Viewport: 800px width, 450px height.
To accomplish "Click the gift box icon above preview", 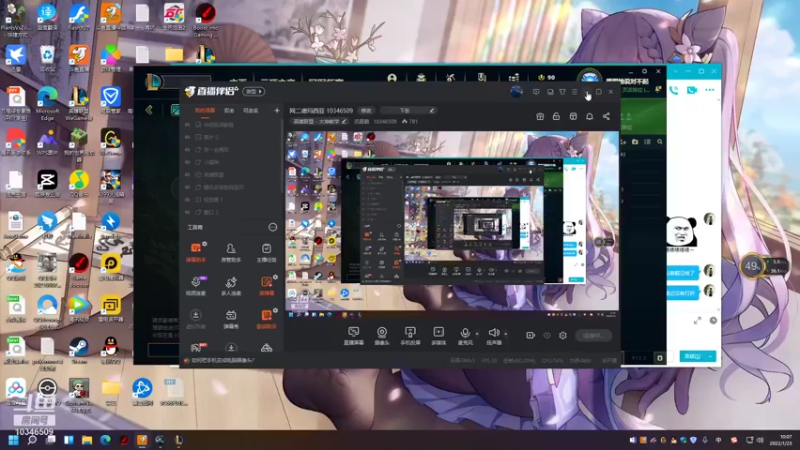I will (540, 116).
